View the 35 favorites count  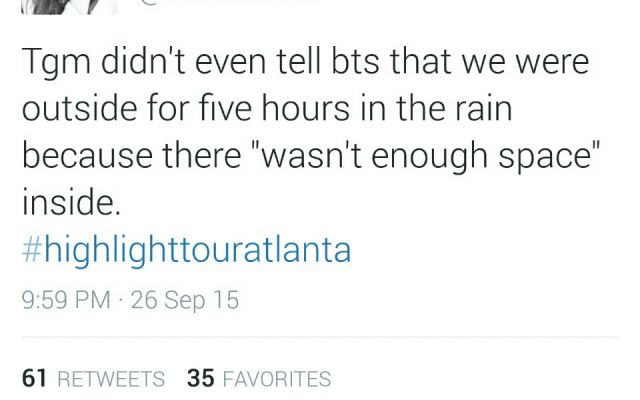point(201,378)
